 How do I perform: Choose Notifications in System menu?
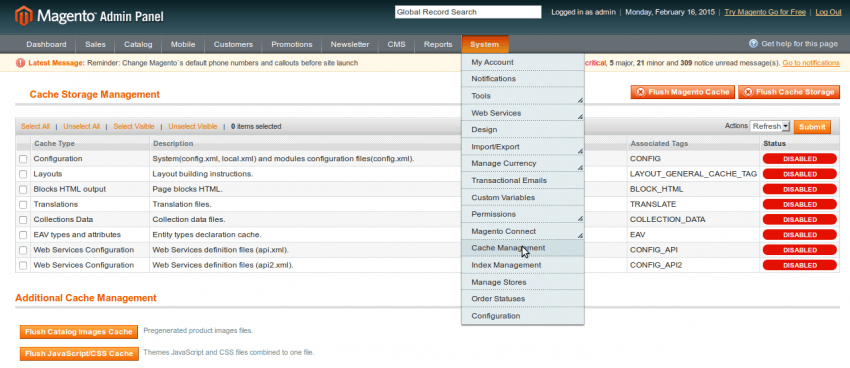tap(523, 79)
